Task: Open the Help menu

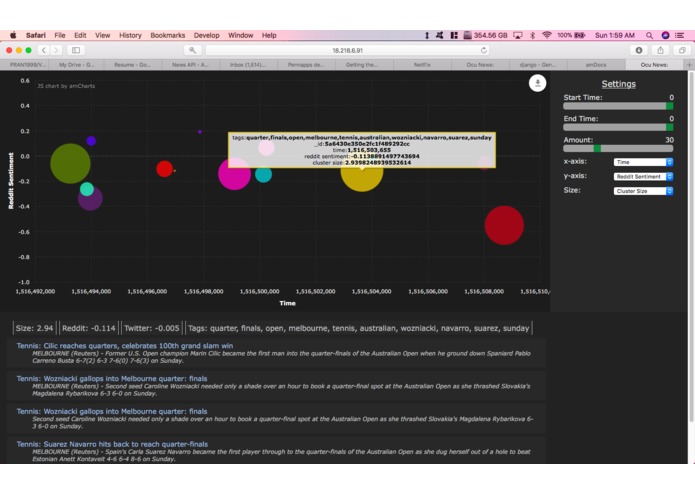Action: (269, 35)
